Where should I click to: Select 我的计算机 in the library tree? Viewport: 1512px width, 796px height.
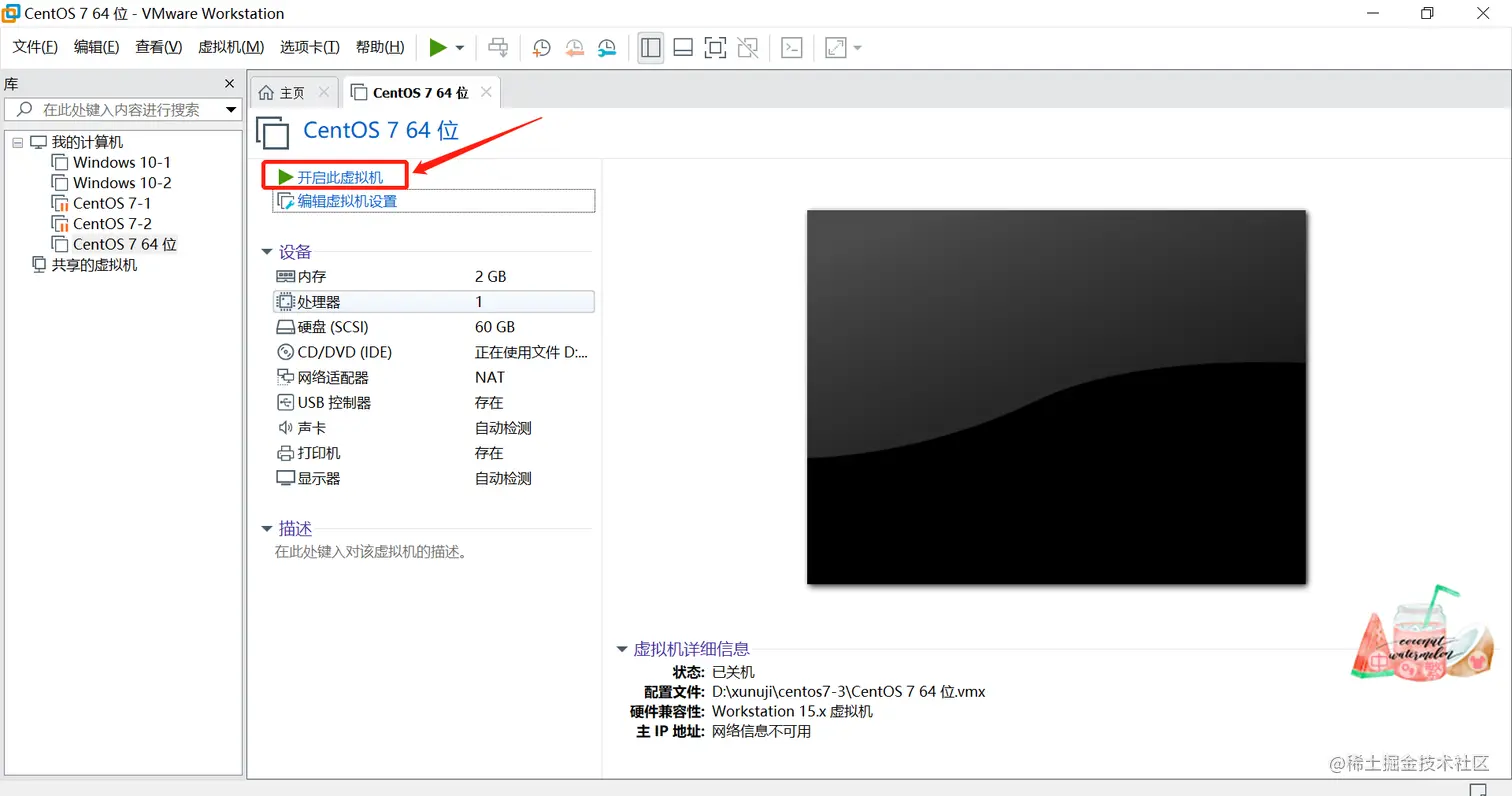click(87, 142)
